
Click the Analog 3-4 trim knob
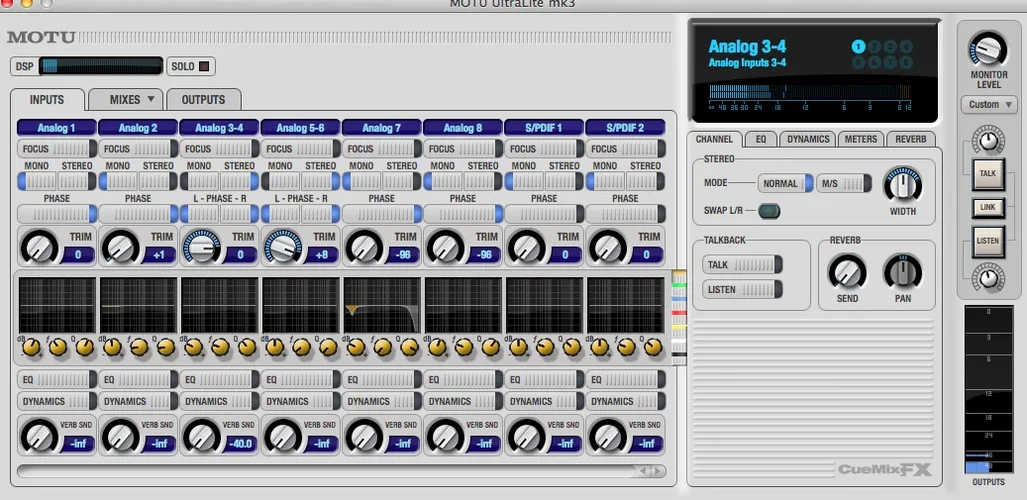tap(202, 247)
